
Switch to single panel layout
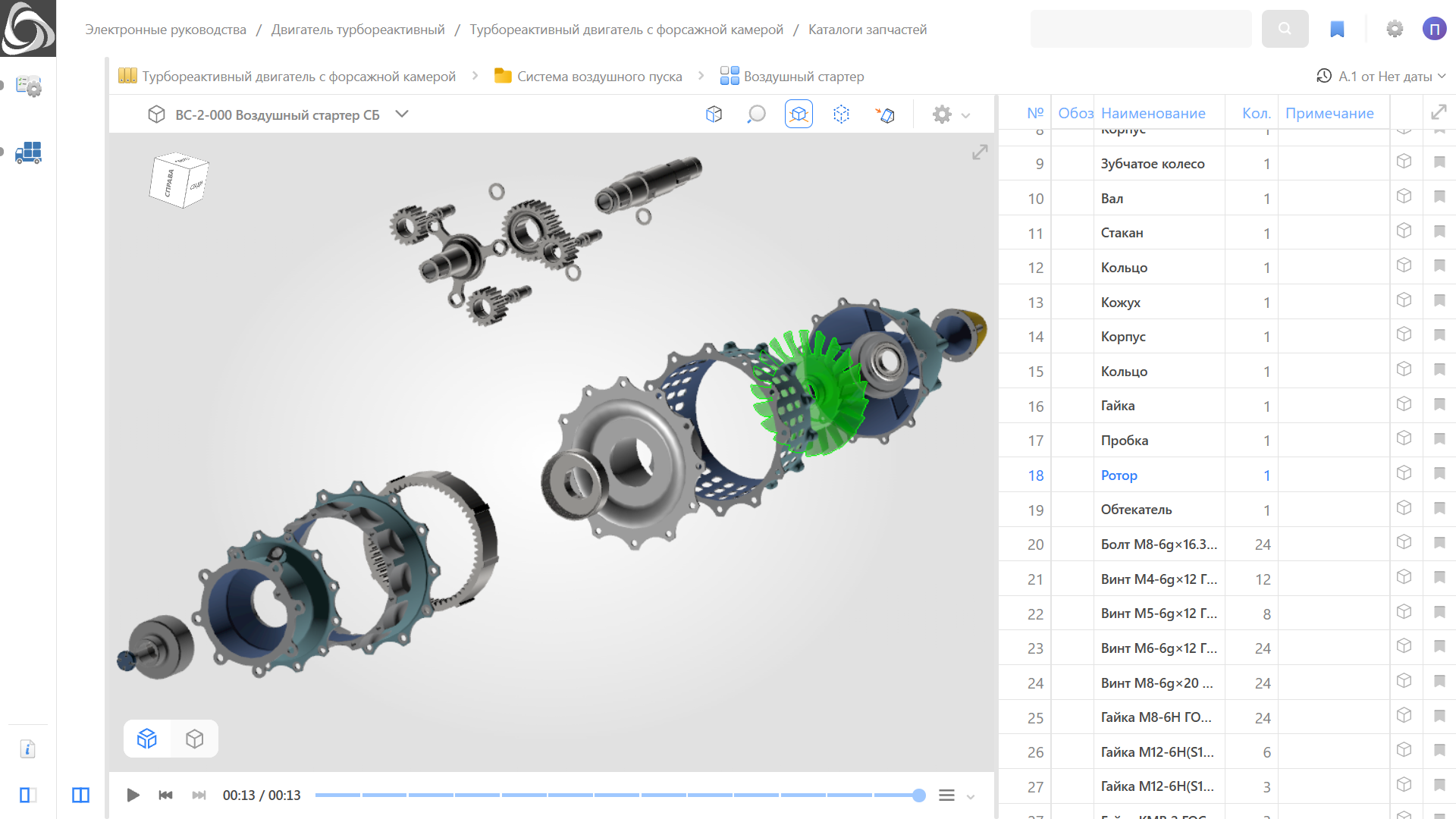28,795
